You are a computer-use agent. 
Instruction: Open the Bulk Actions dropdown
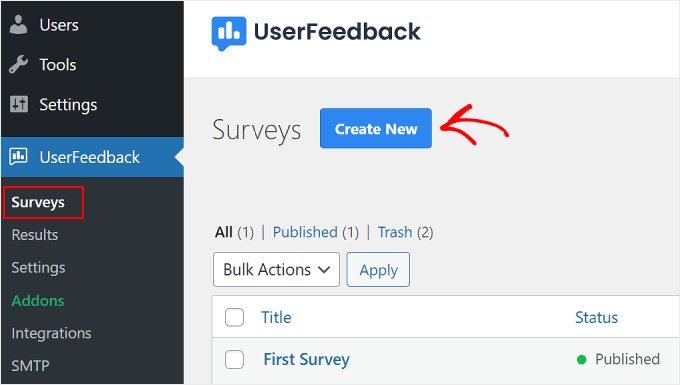click(276, 270)
